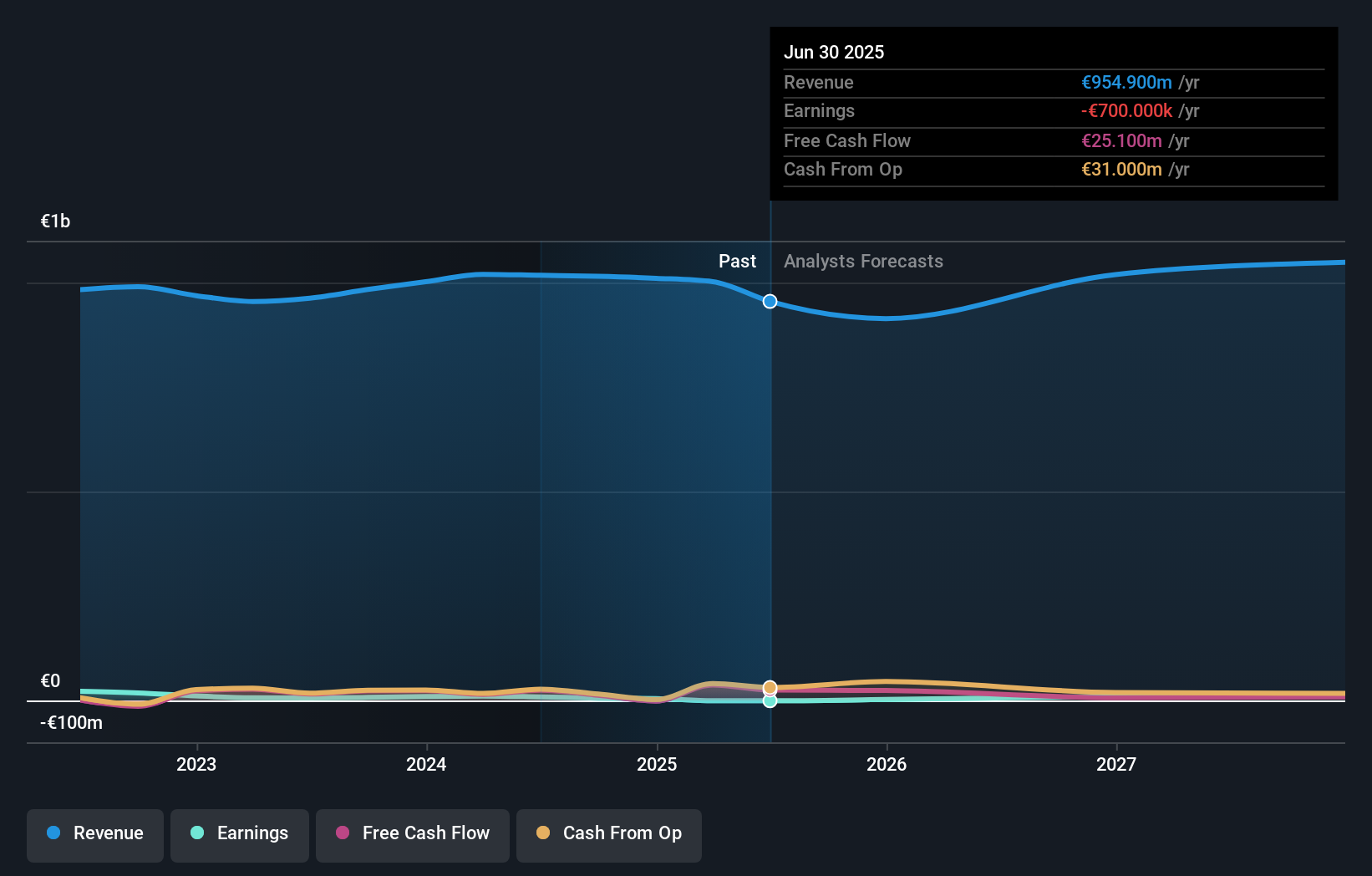This screenshot has width=1372, height=876.
Task: Open the Cash From Op legend entry
Action: [x=608, y=833]
